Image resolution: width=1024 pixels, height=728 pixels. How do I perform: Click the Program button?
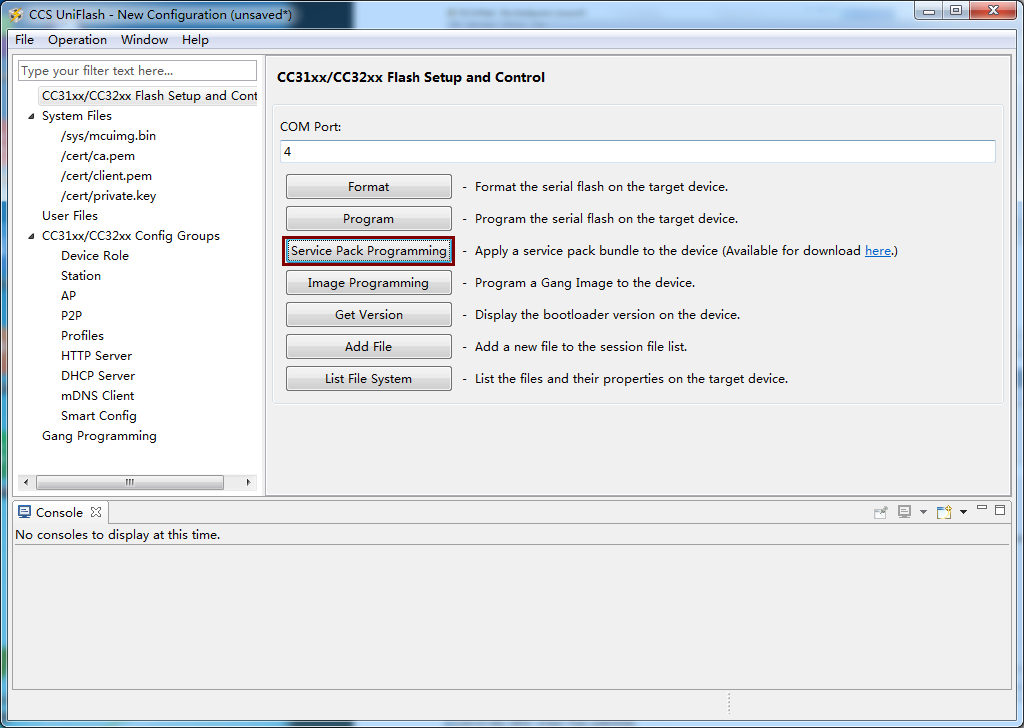368,219
